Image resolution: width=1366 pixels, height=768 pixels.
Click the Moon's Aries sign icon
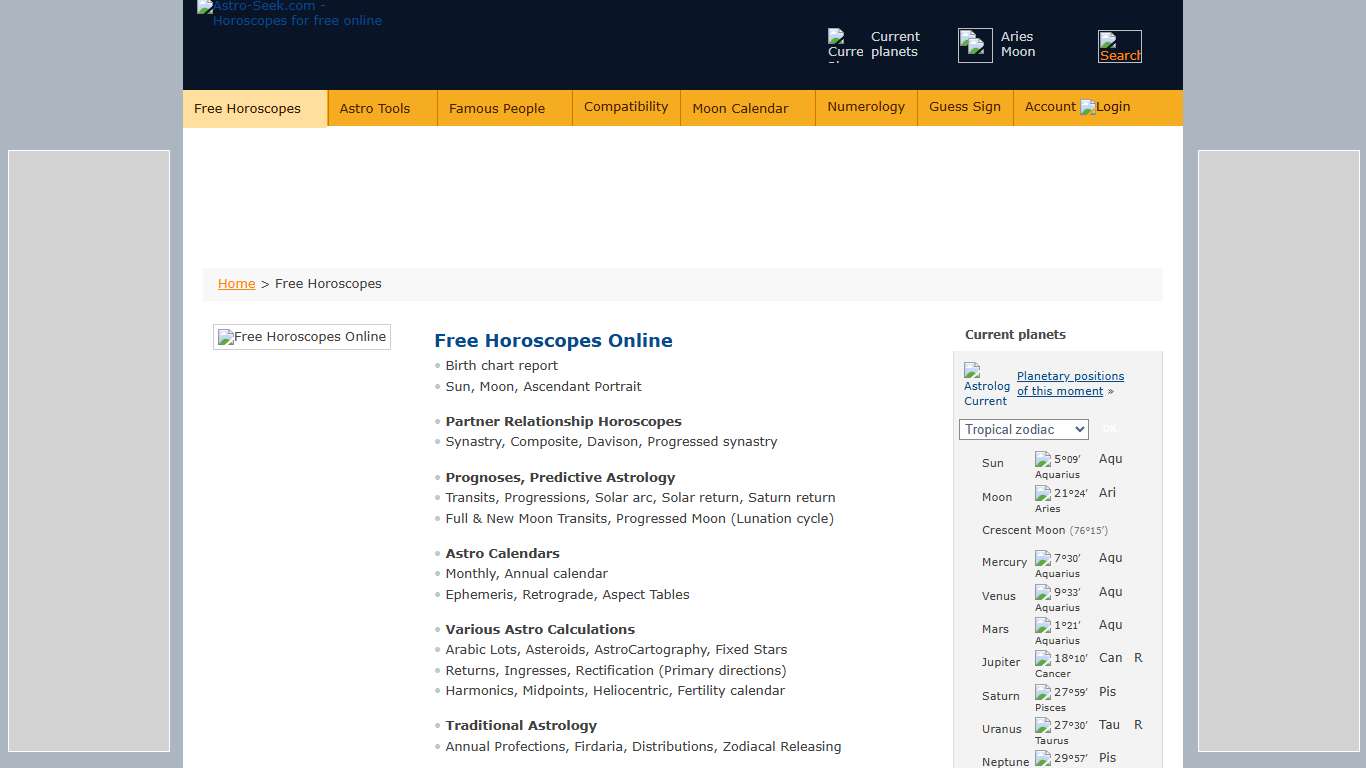1043,494
